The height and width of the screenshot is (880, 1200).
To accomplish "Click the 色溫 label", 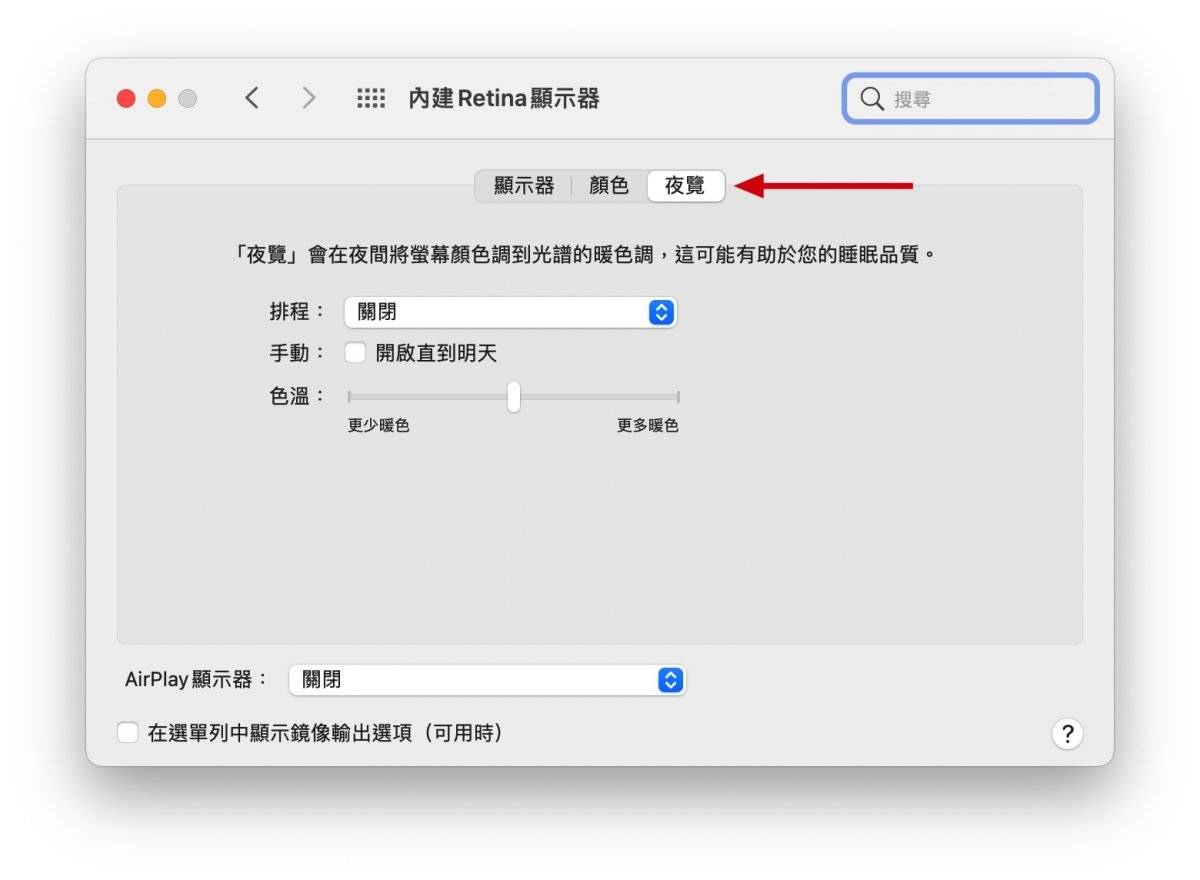I will coord(297,396).
